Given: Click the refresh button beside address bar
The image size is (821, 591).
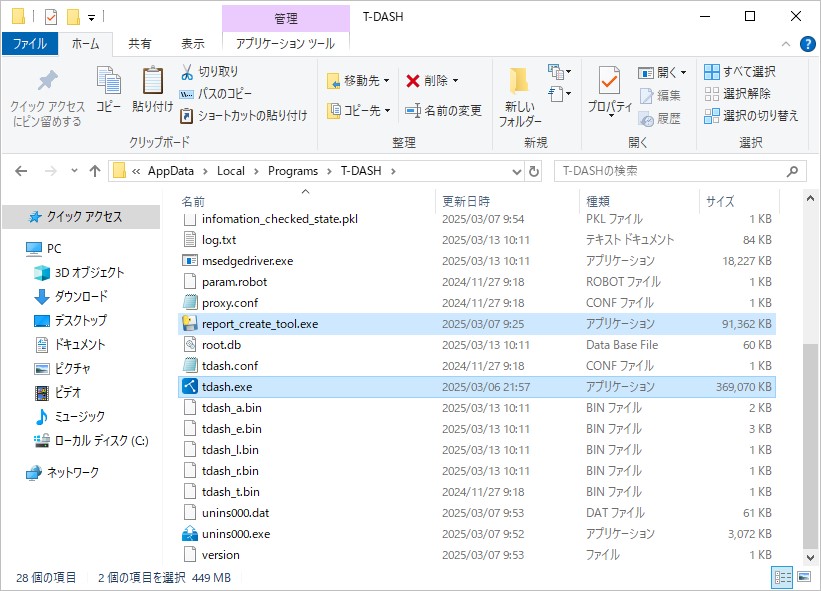Looking at the screenshot, I should pyautogui.click(x=534, y=171).
